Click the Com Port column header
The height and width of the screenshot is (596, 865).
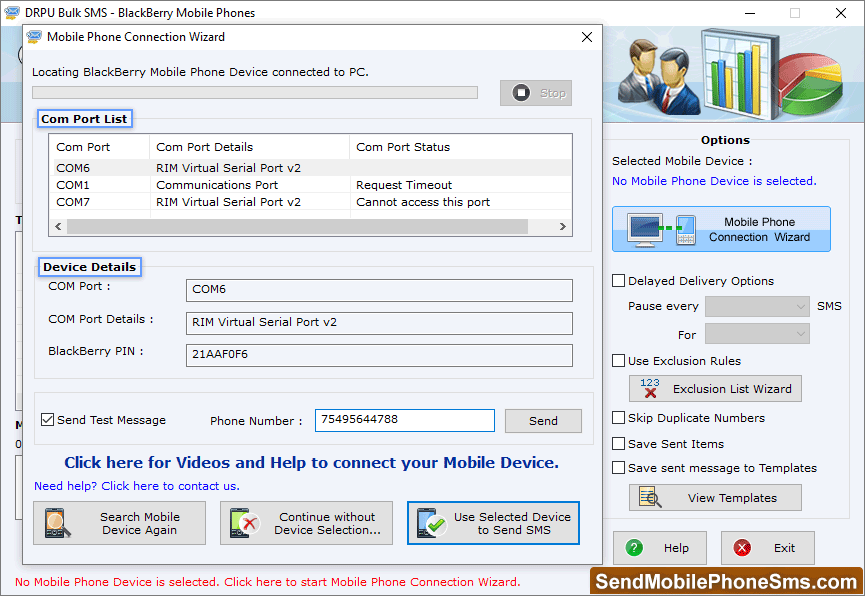[x=99, y=147]
